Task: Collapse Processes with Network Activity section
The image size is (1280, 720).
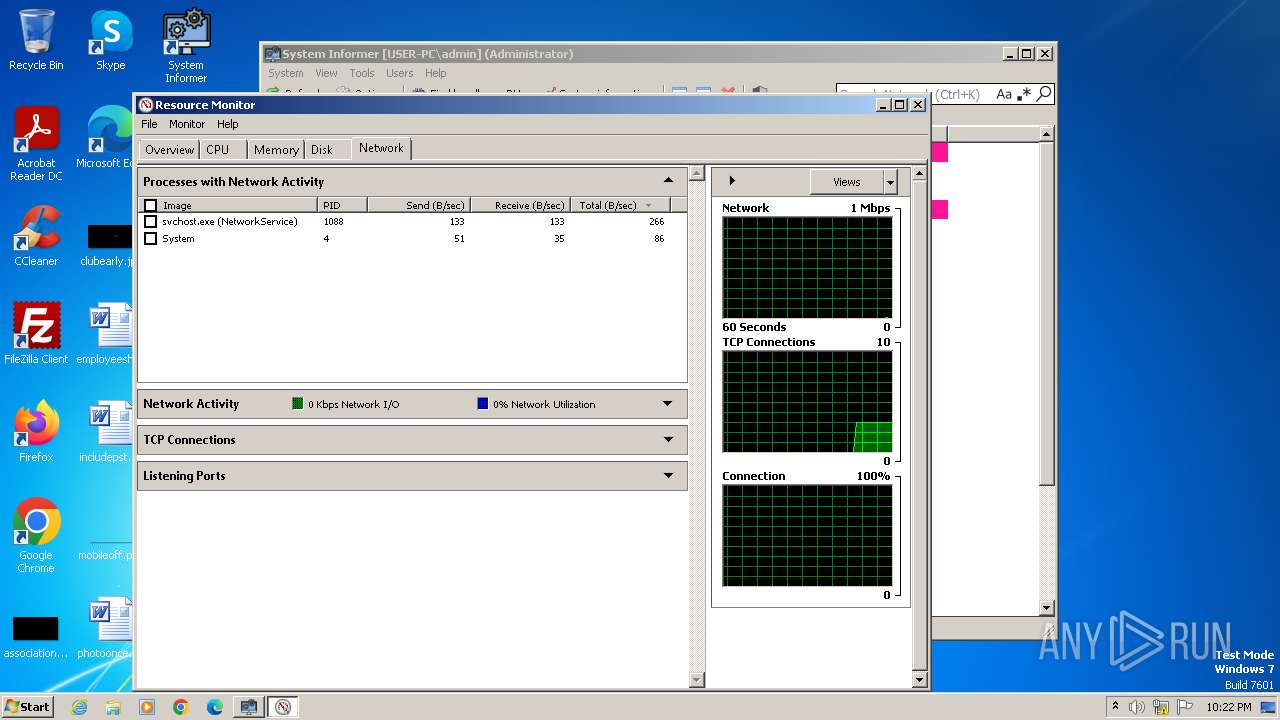Action: click(x=668, y=181)
